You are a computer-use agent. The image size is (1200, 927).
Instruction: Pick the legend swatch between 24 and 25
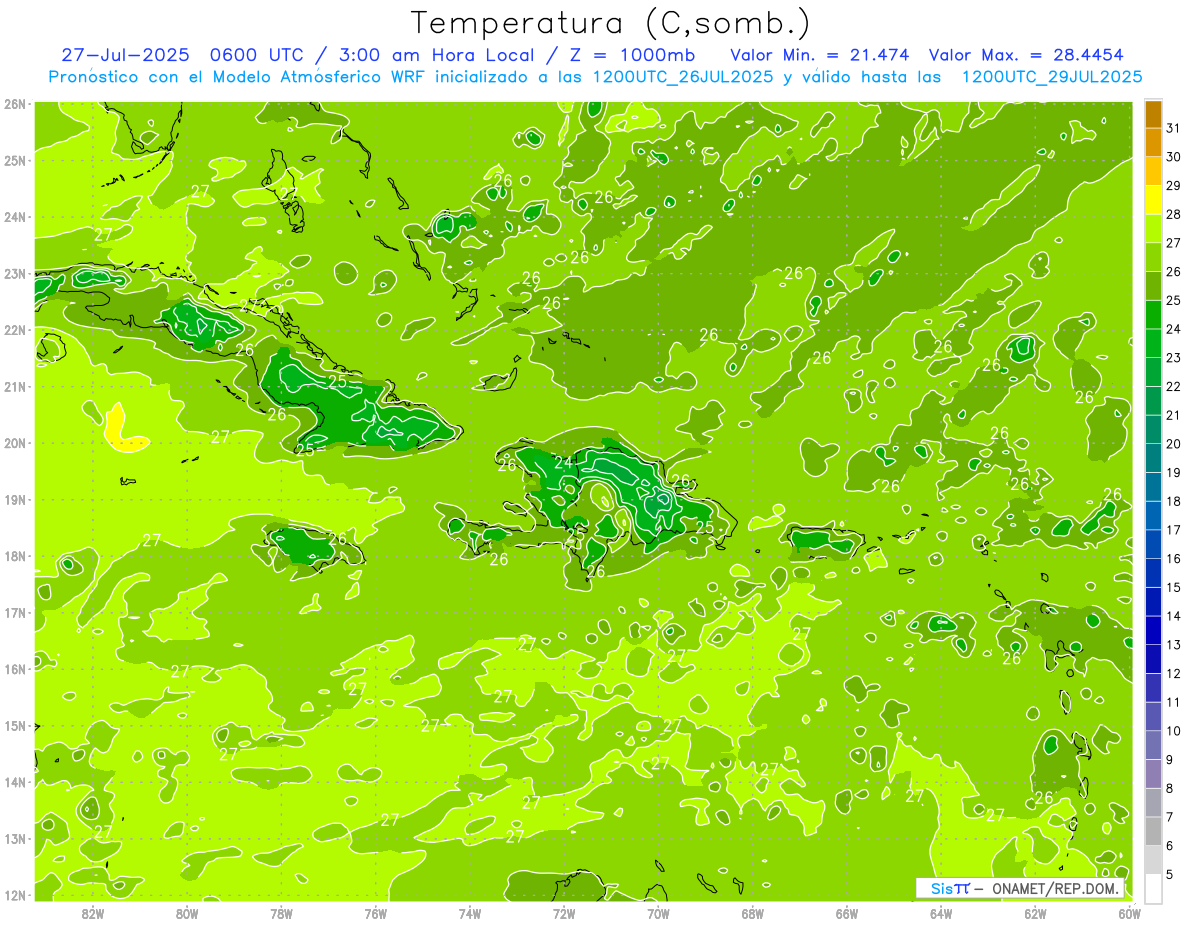pyautogui.click(x=1153, y=314)
